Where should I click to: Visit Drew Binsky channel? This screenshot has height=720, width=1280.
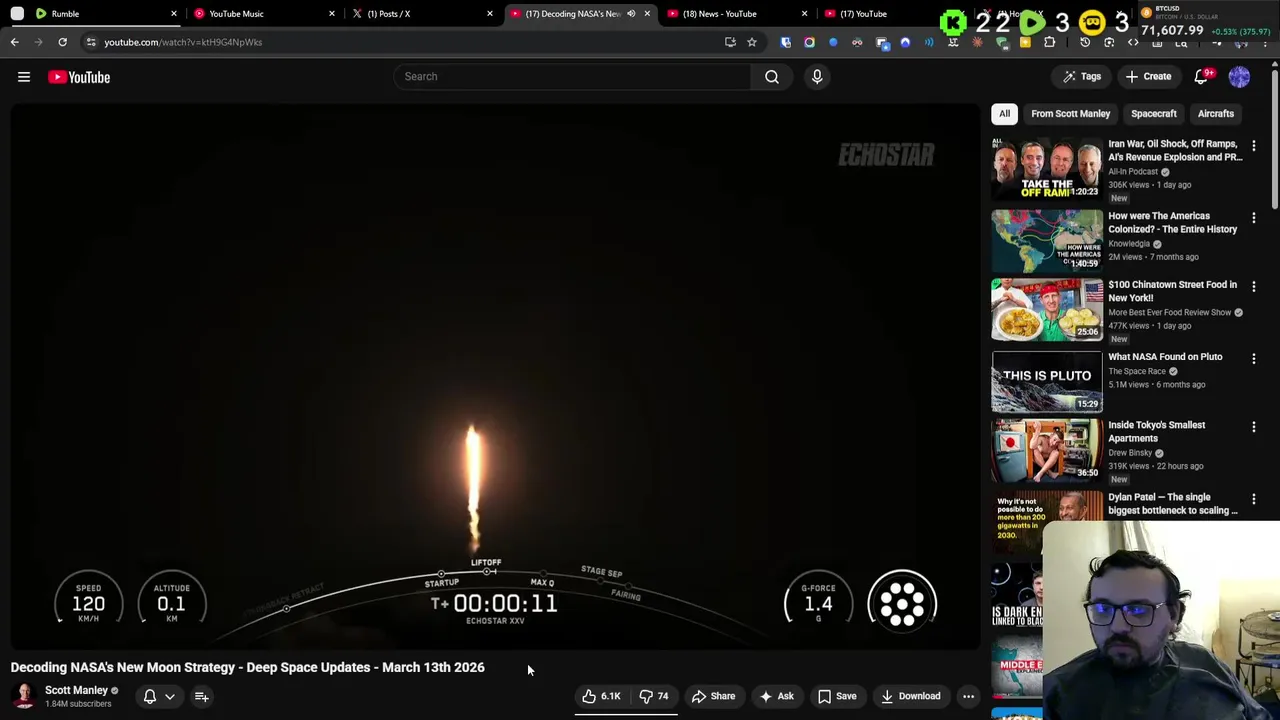[1130, 452]
